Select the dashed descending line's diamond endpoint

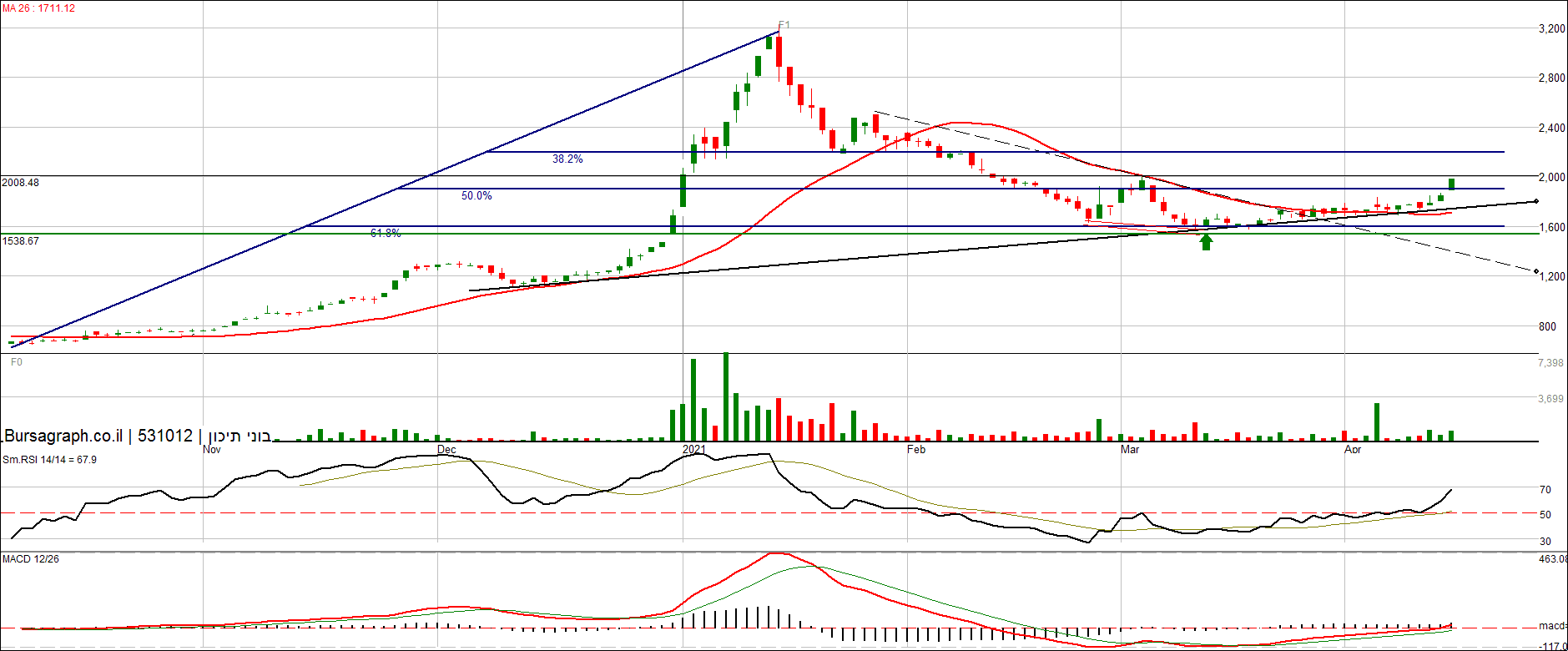(x=1536, y=270)
